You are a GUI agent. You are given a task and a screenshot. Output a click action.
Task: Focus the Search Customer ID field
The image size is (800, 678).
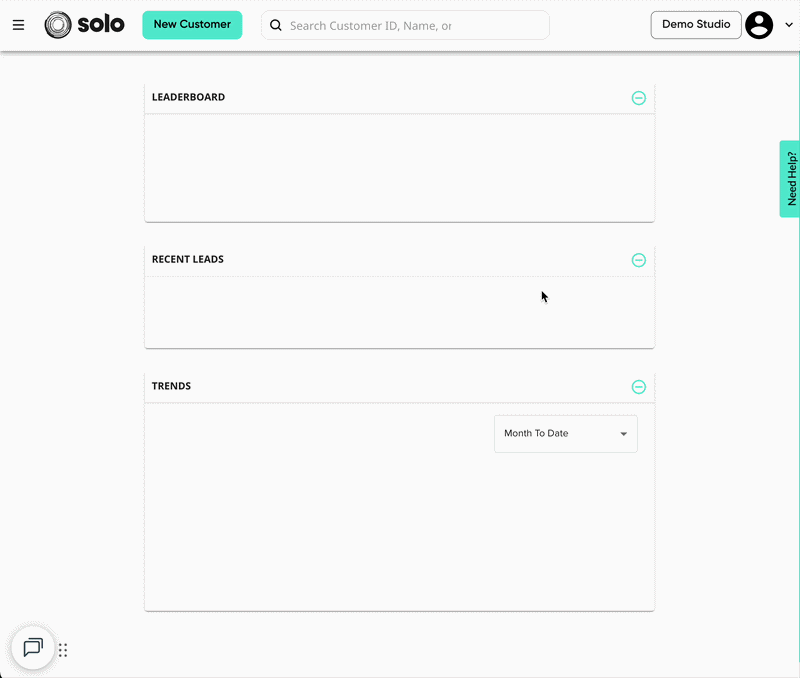(x=405, y=25)
